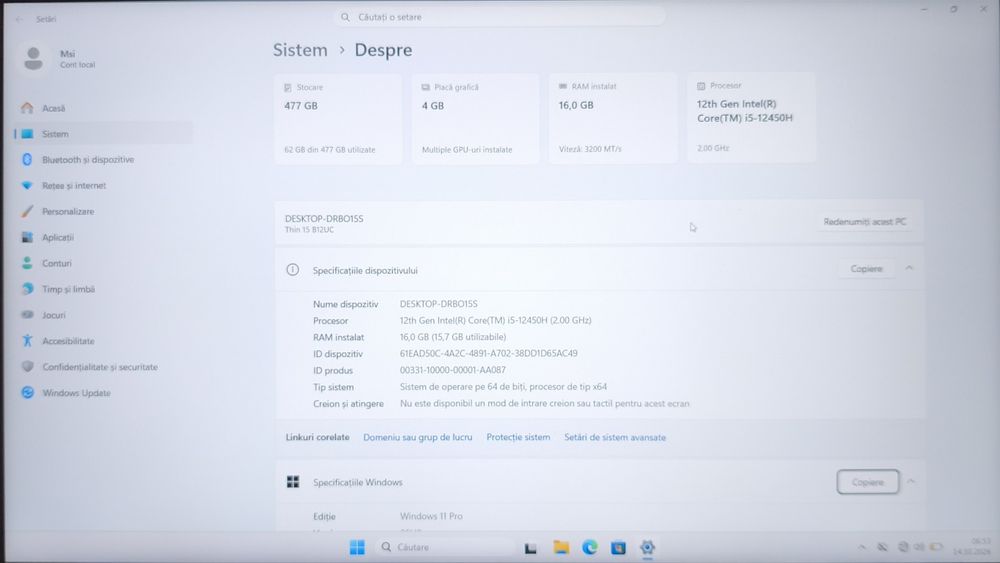
Task: Collapse the Specificațiile dispozitivului section
Action: point(909,268)
